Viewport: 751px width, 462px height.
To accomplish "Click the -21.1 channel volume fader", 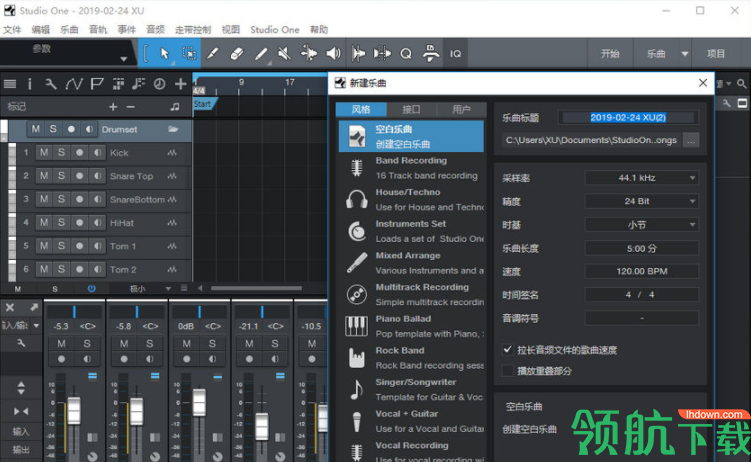I will click(262, 426).
